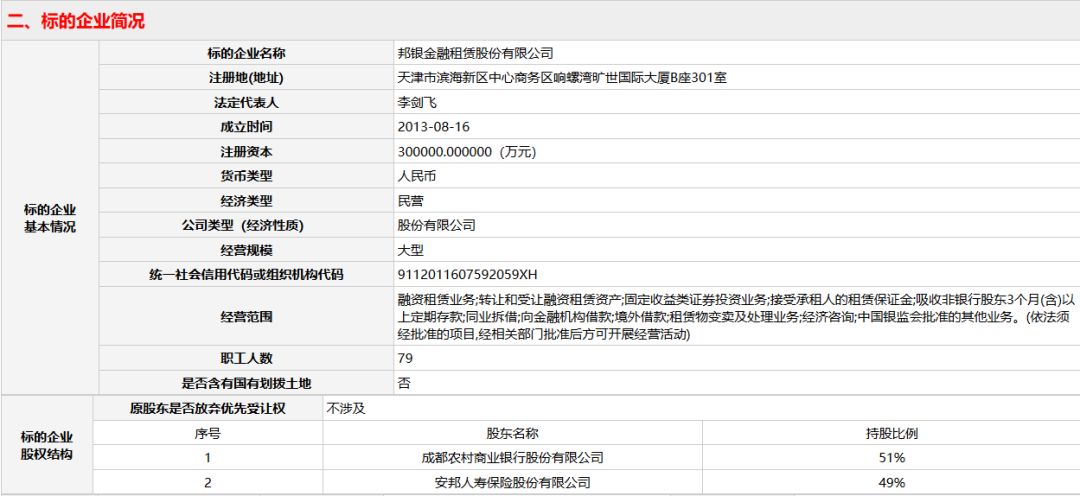This screenshot has width=1080, height=496.
Task: Click the group header 标的企业基本情况
Action: coord(50,218)
